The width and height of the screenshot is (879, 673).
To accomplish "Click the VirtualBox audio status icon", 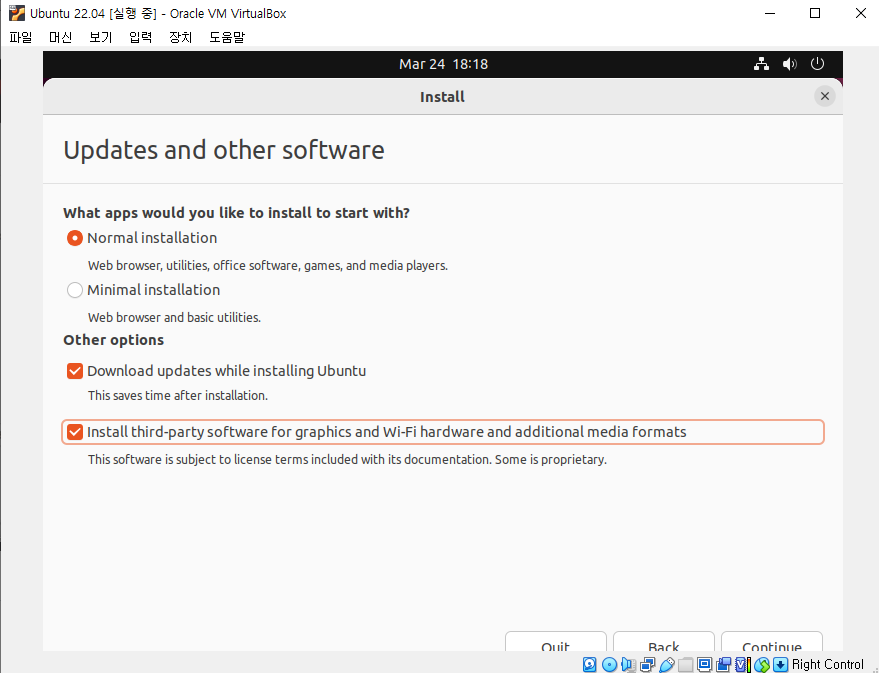I will (x=628, y=665).
